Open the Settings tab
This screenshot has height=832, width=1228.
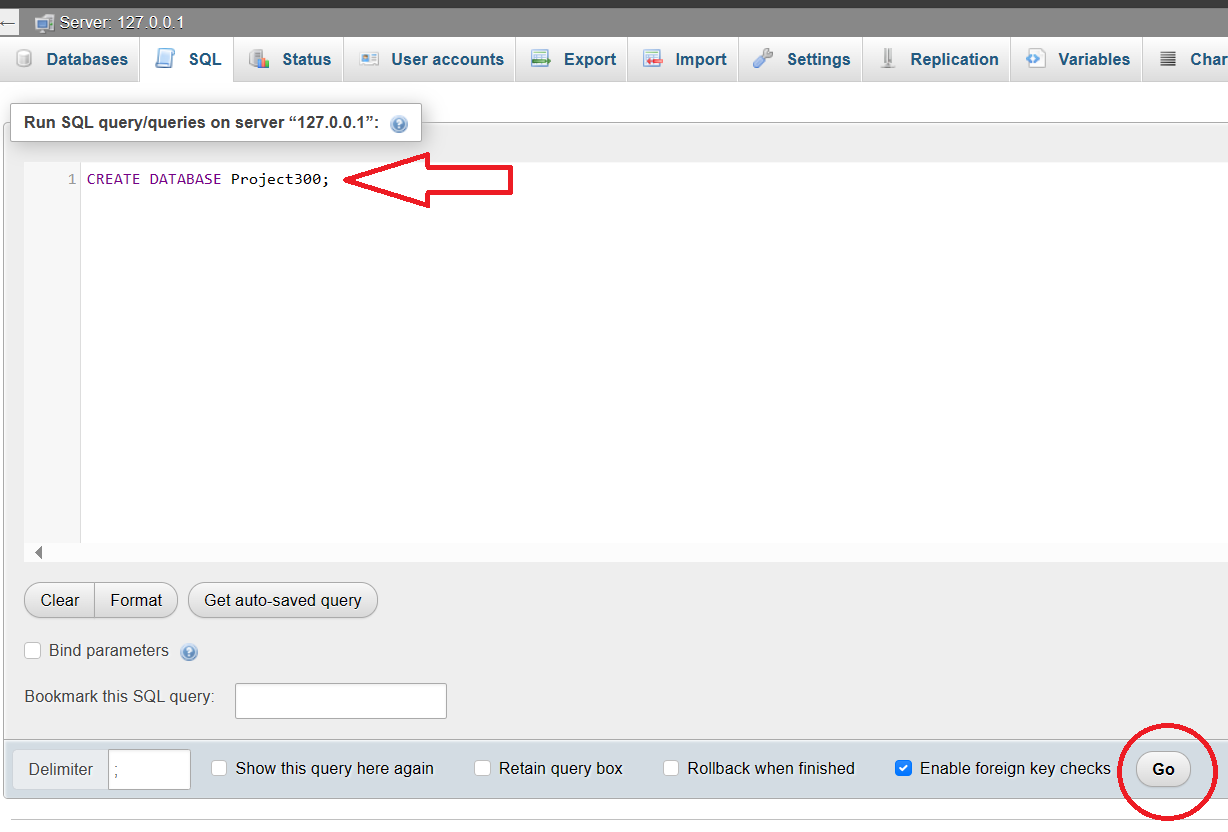pyautogui.click(x=801, y=59)
